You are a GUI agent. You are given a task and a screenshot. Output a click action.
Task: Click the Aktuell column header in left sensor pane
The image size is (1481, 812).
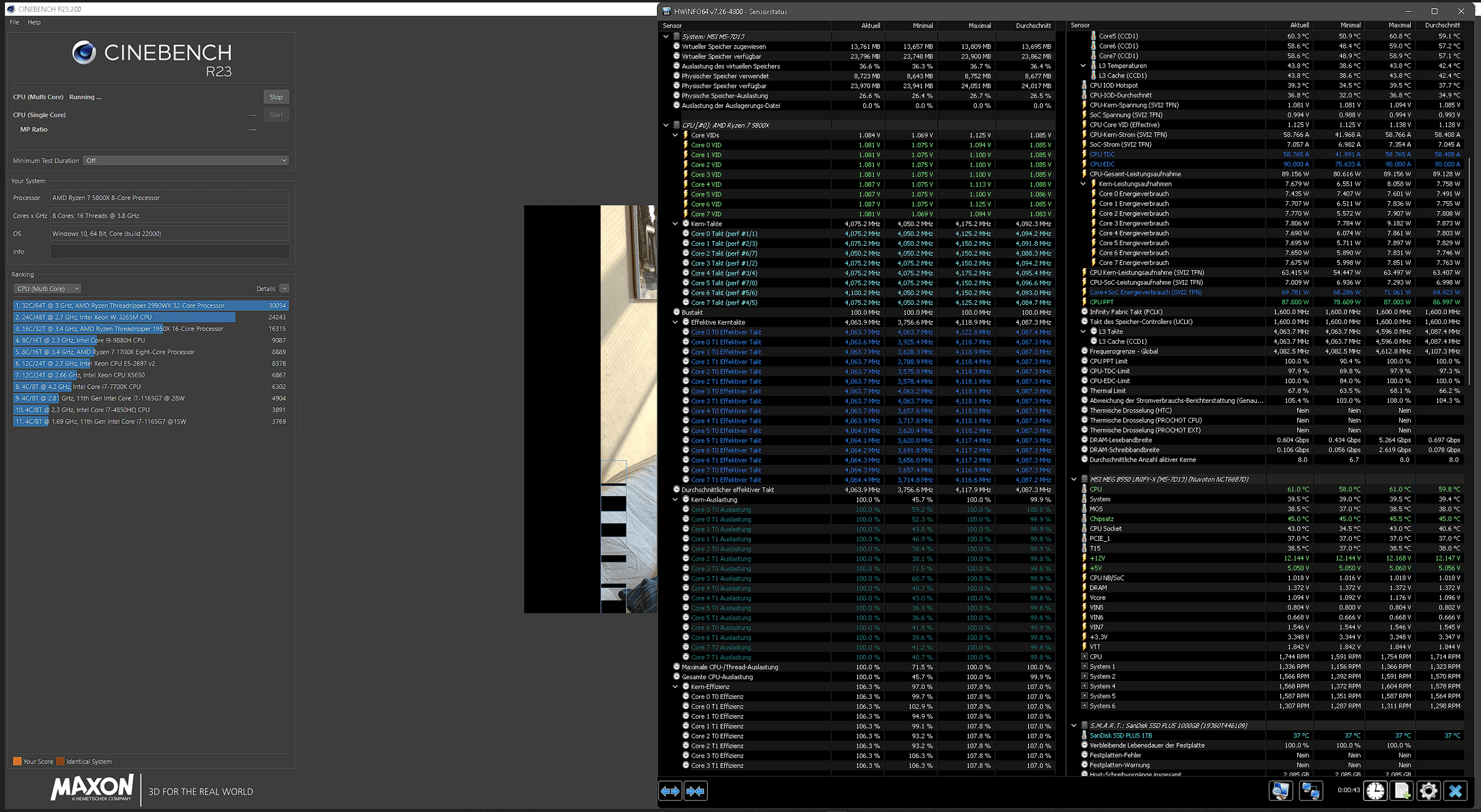[871, 25]
